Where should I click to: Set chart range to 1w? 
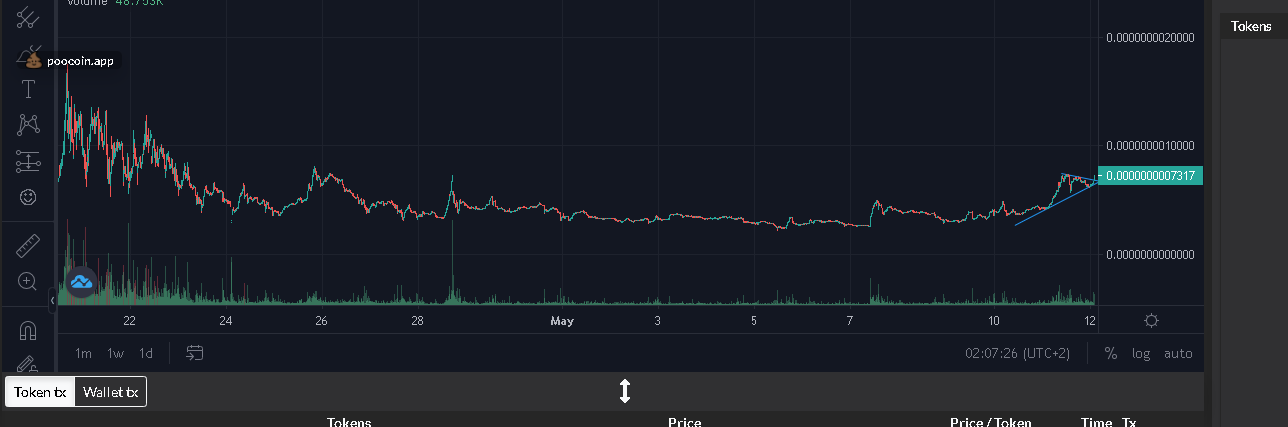pyautogui.click(x=116, y=353)
